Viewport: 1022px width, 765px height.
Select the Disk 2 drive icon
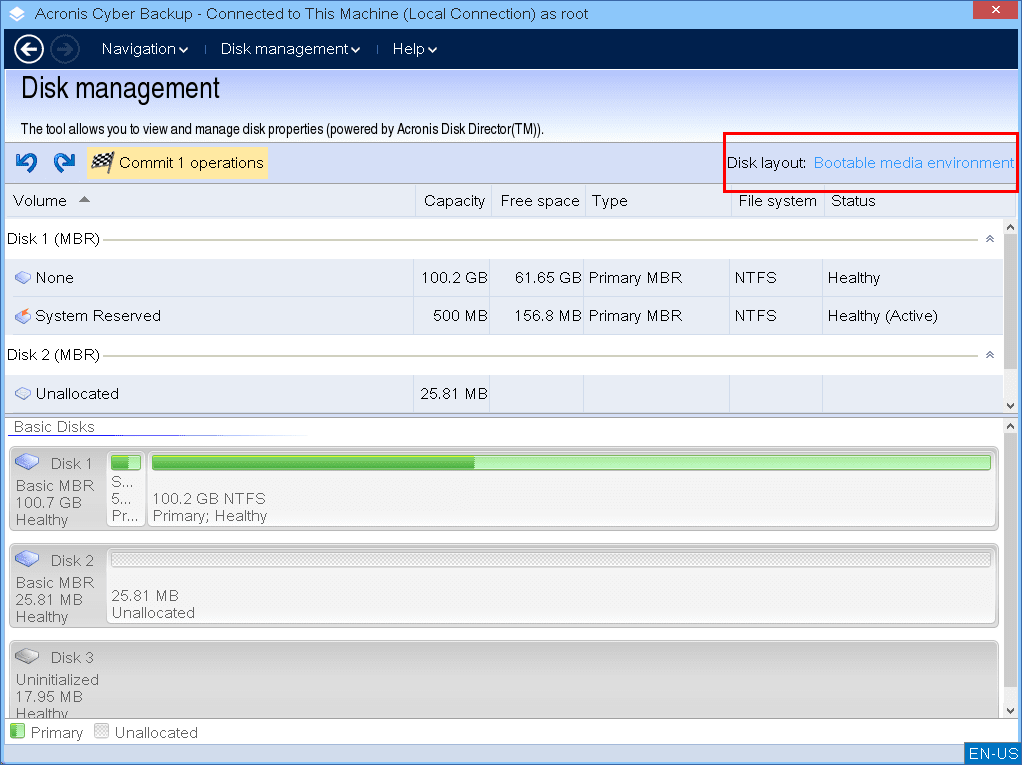[27, 559]
